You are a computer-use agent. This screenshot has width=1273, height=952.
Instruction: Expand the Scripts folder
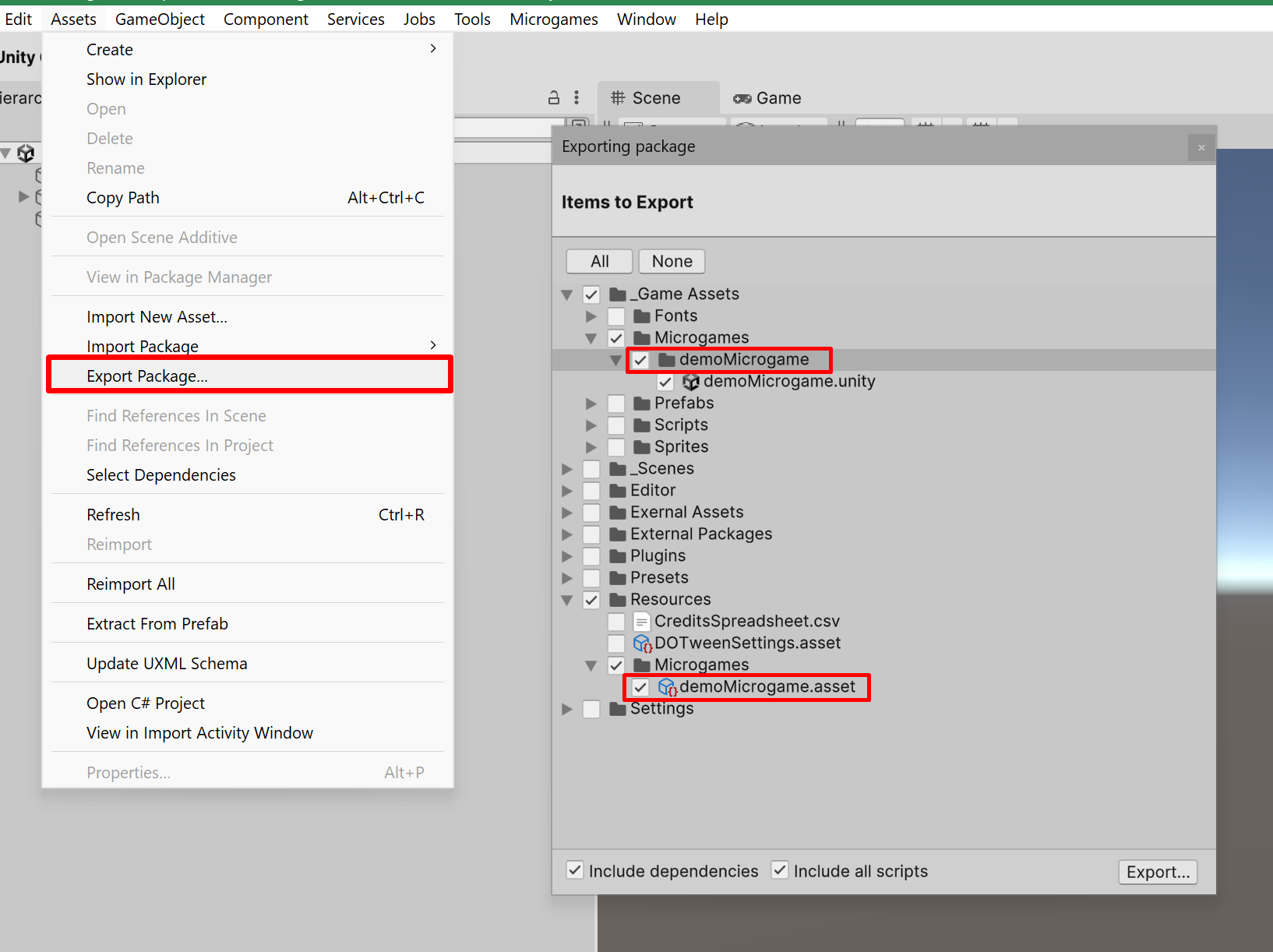pos(591,425)
